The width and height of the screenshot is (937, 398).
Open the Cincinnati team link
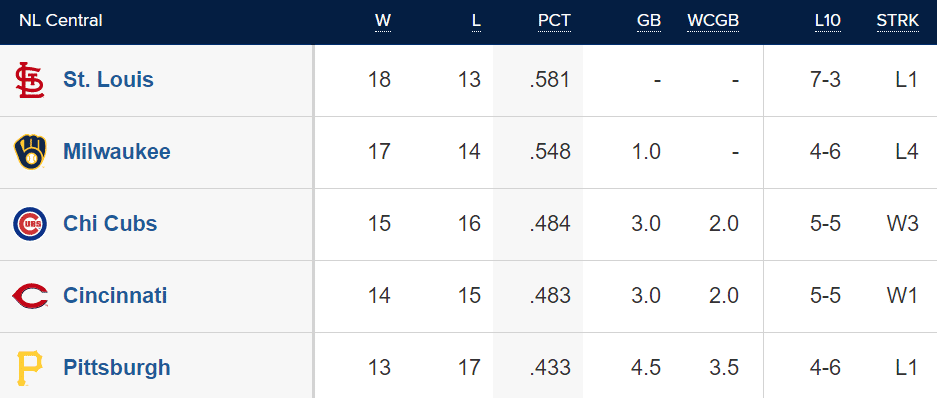115,295
